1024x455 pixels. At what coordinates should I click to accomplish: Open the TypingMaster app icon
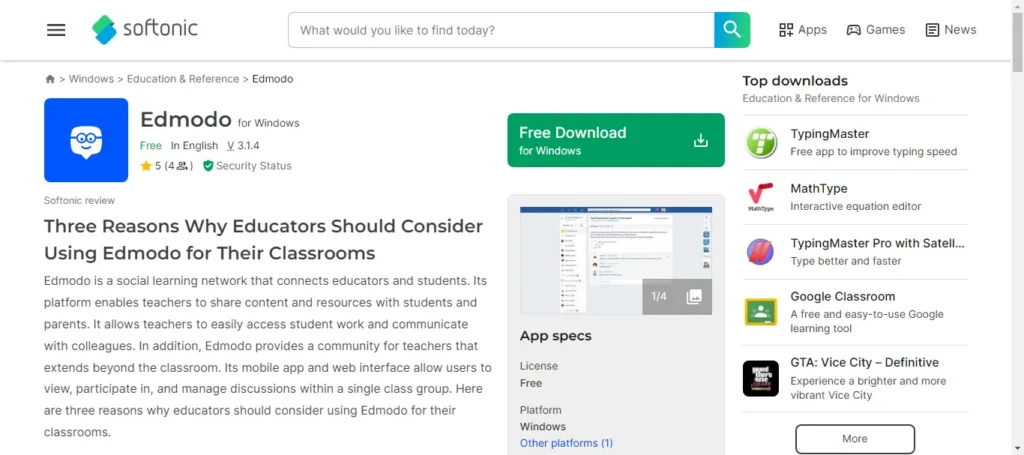tap(761, 142)
